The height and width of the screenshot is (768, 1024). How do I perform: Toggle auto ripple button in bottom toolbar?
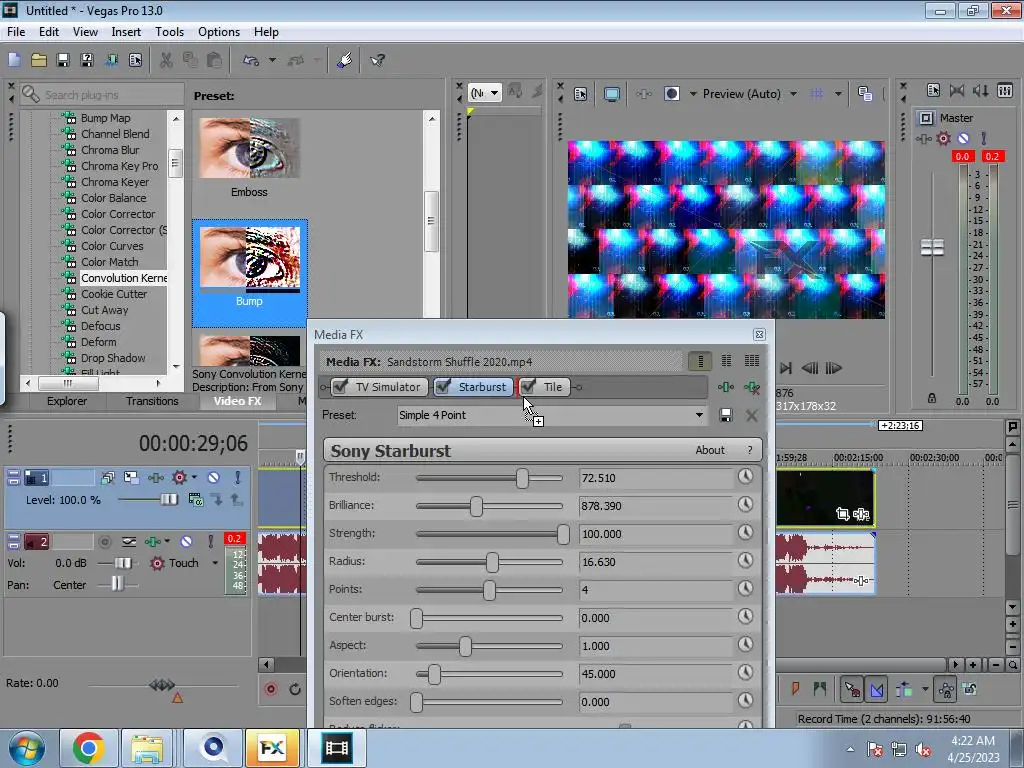904,689
